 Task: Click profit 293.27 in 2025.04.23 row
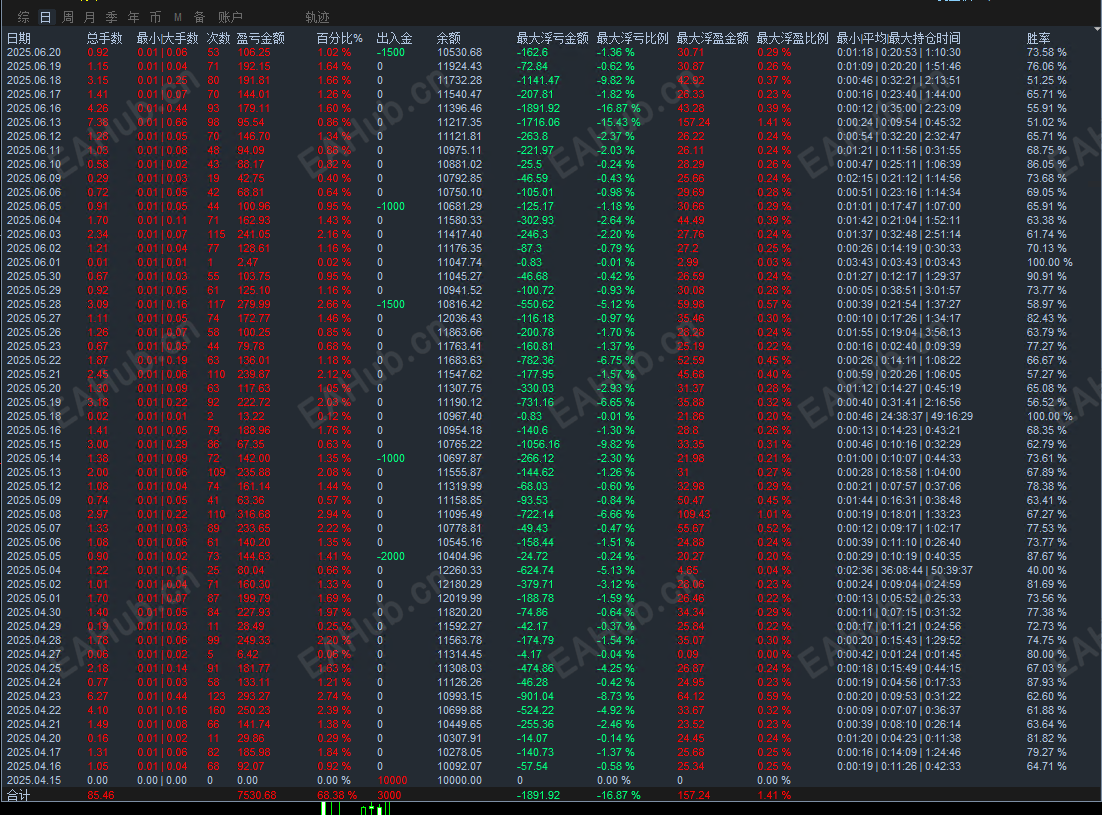pos(254,696)
